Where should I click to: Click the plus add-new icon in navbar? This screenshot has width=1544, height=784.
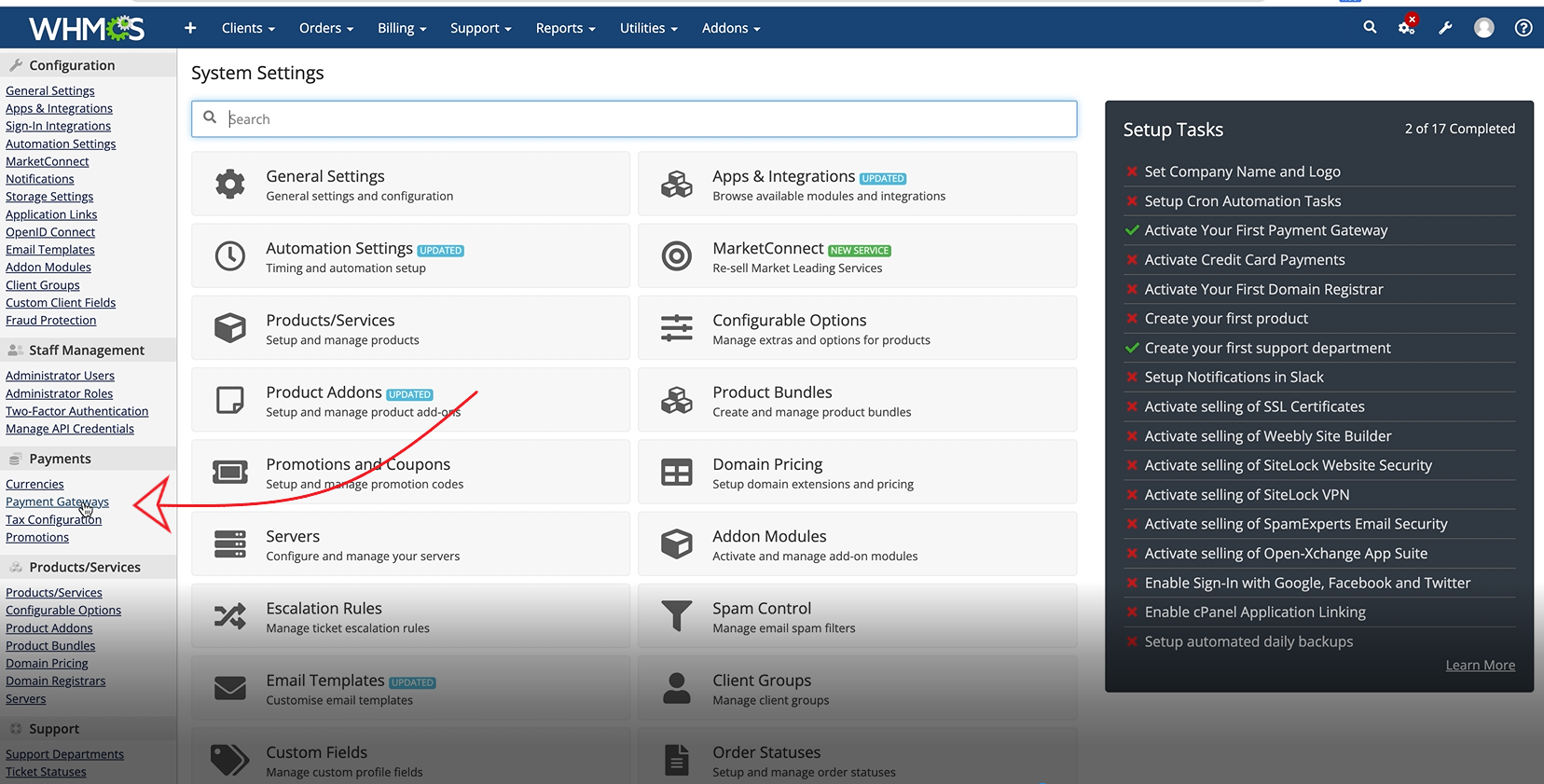pos(190,28)
